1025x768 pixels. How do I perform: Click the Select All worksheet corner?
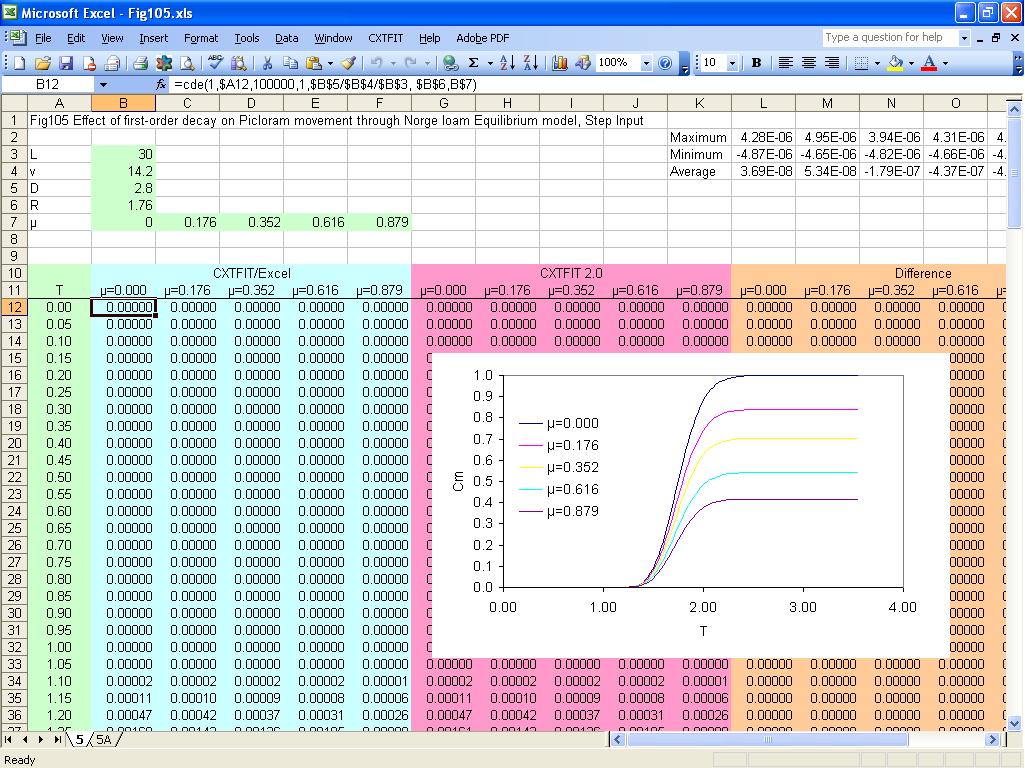tap(14, 102)
